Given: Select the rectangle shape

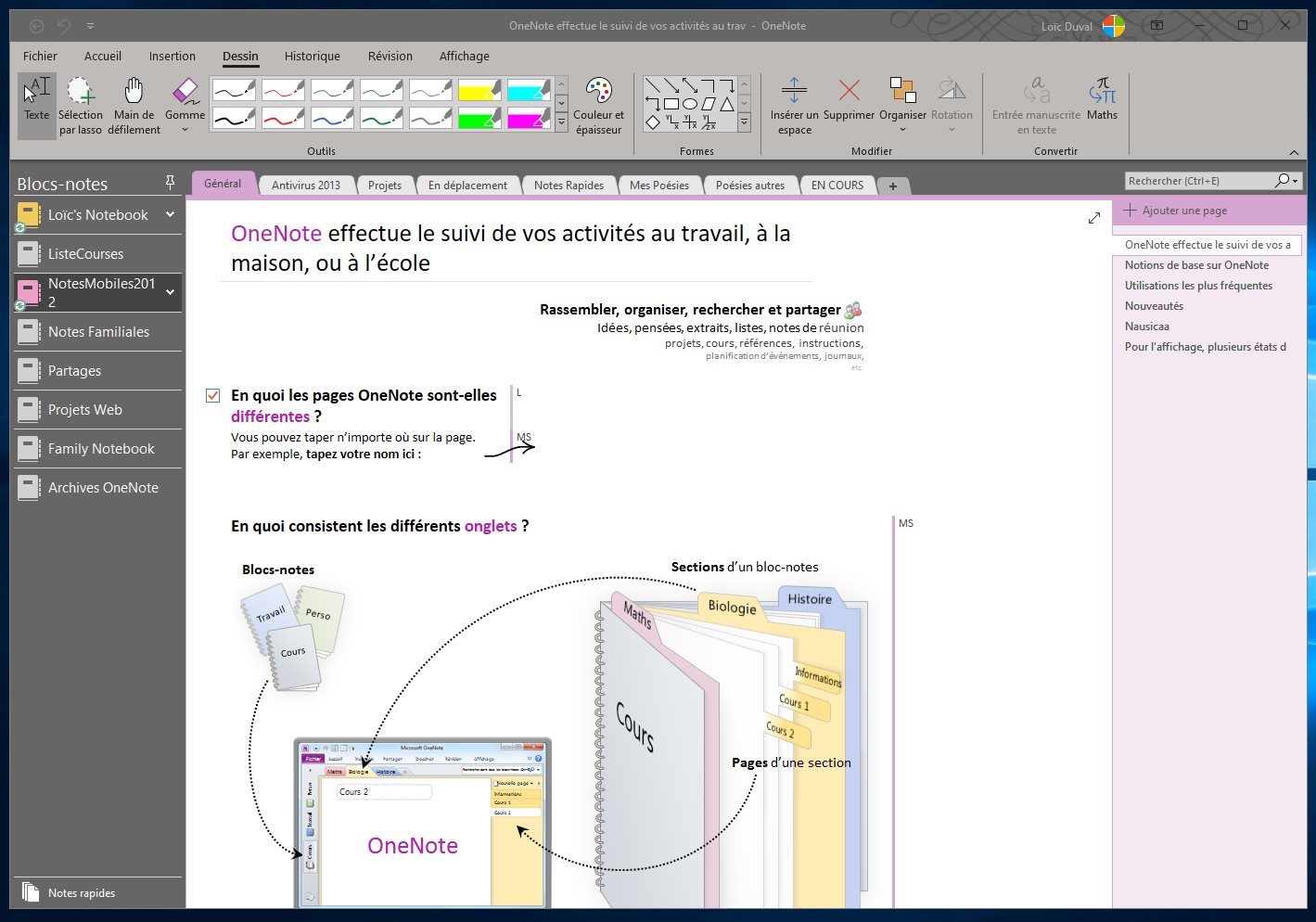Looking at the screenshot, I should [671, 104].
